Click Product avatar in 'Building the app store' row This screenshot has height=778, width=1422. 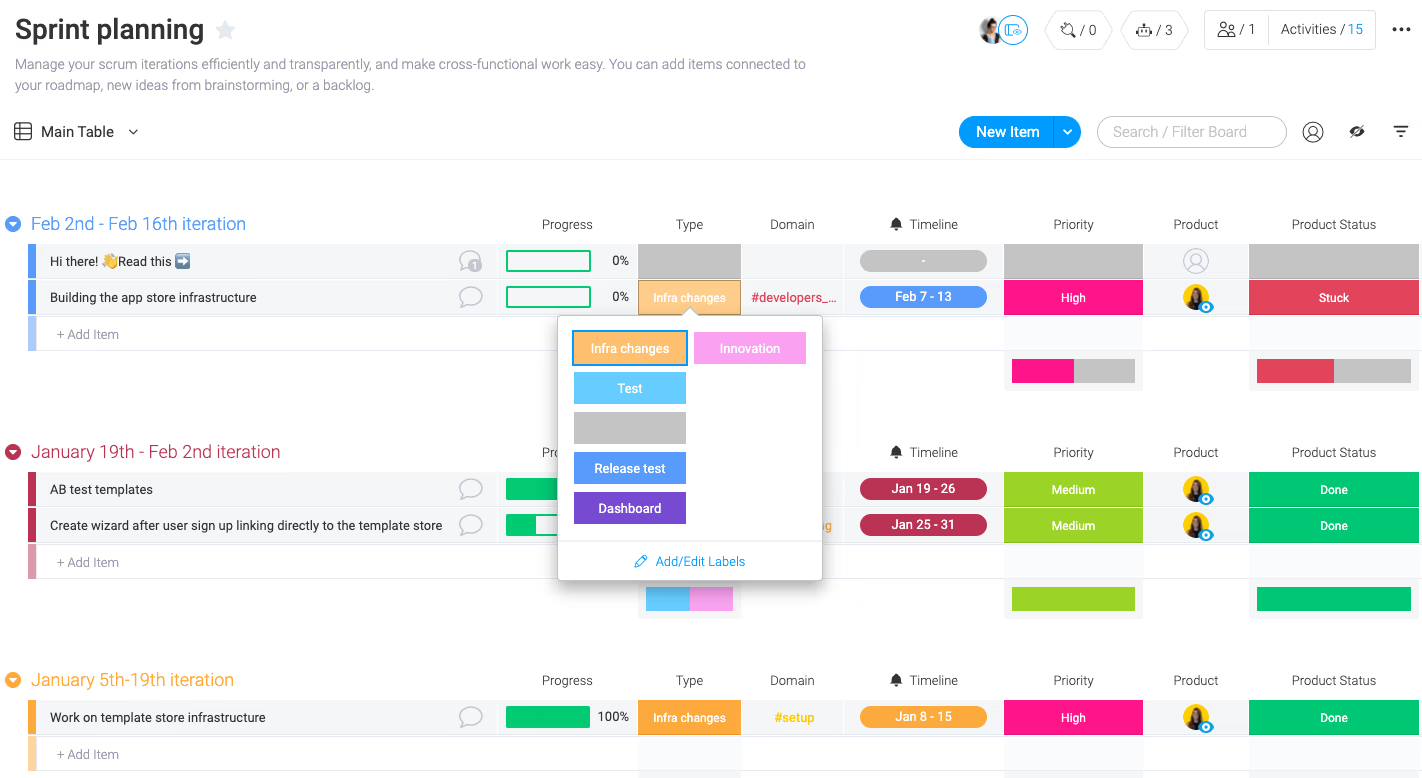click(1197, 298)
